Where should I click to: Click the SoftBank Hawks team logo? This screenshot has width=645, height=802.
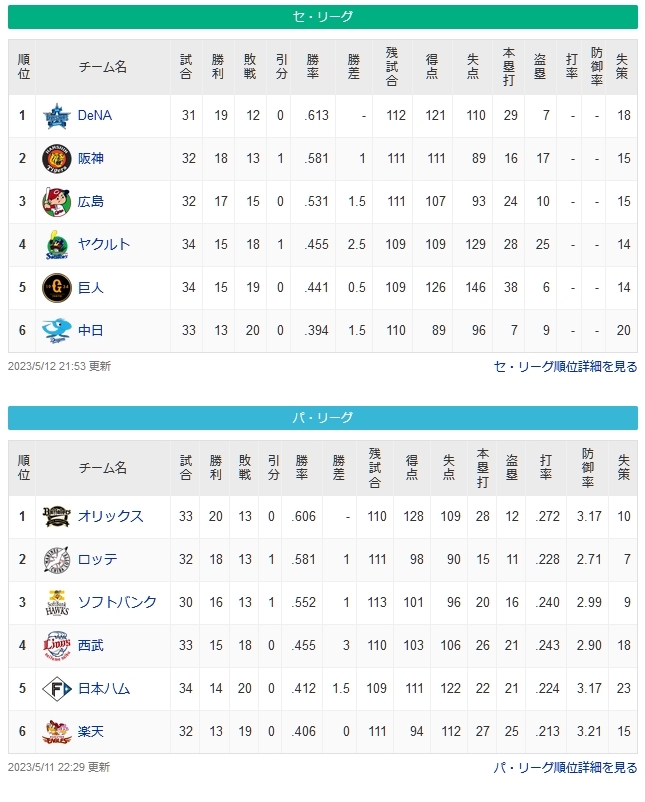pos(56,603)
